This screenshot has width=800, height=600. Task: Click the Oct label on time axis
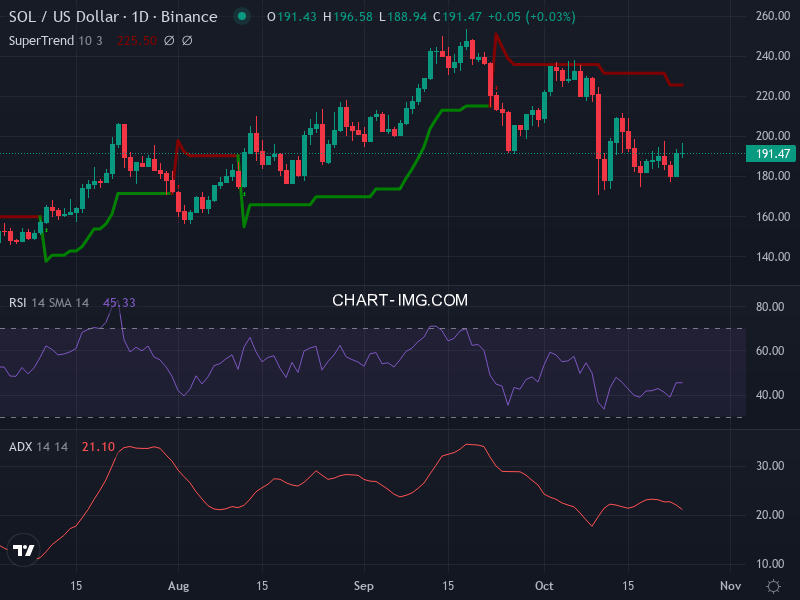(544, 585)
